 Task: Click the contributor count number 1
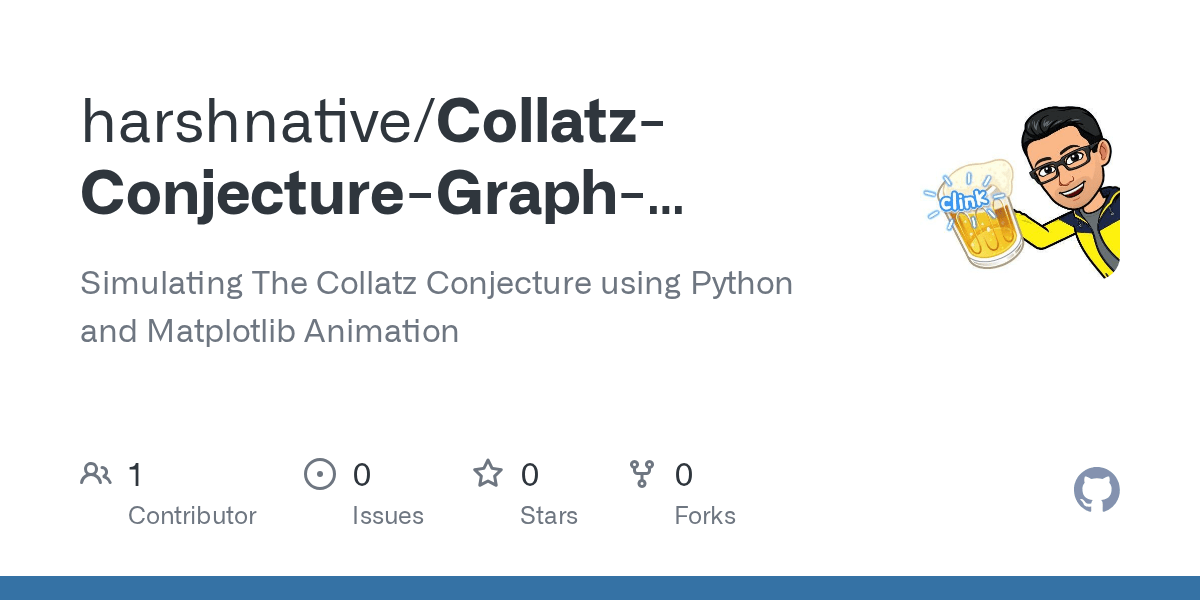[135, 475]
